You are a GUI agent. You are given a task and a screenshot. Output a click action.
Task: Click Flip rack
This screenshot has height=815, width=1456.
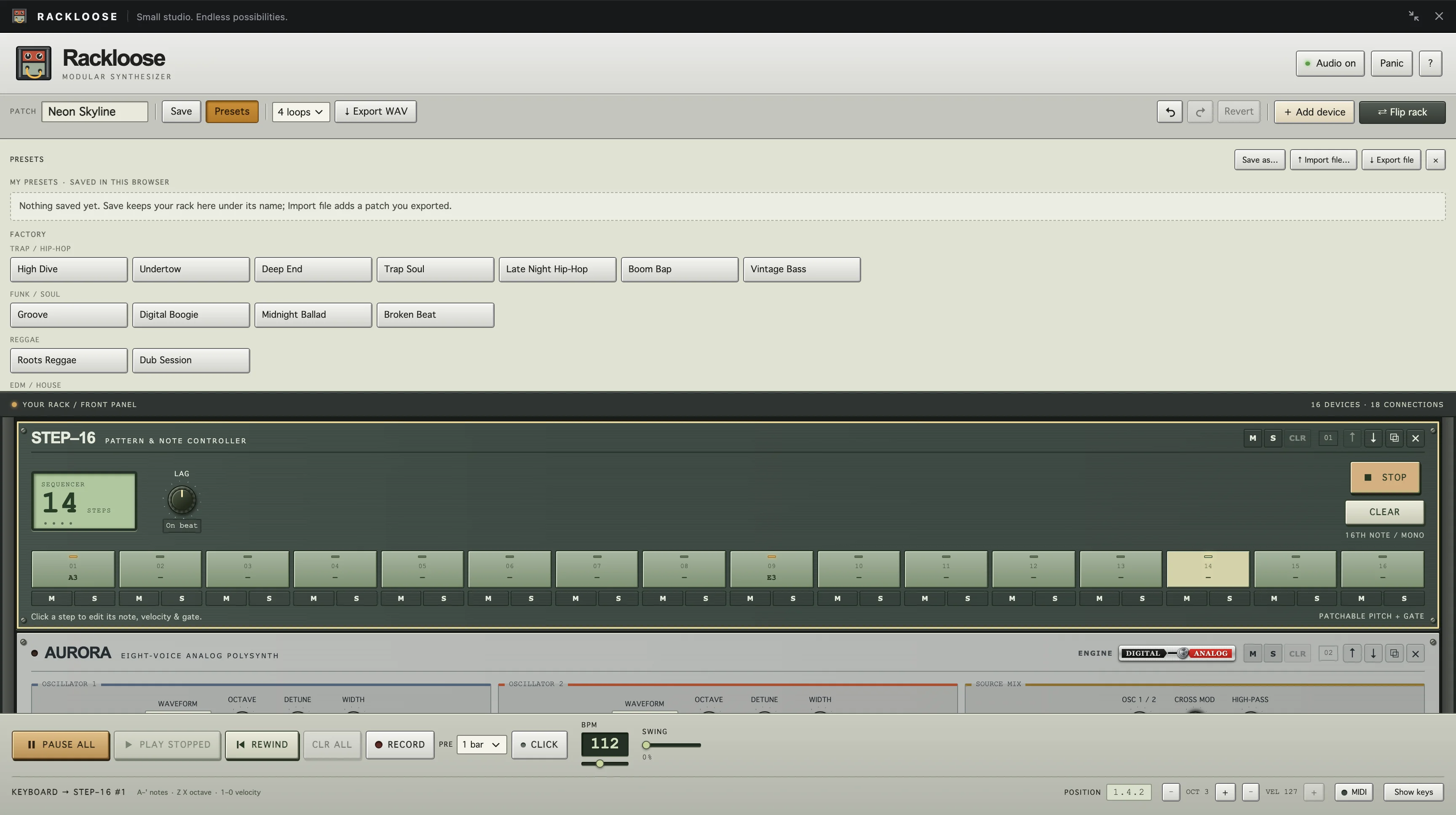tap(1402, 112)
